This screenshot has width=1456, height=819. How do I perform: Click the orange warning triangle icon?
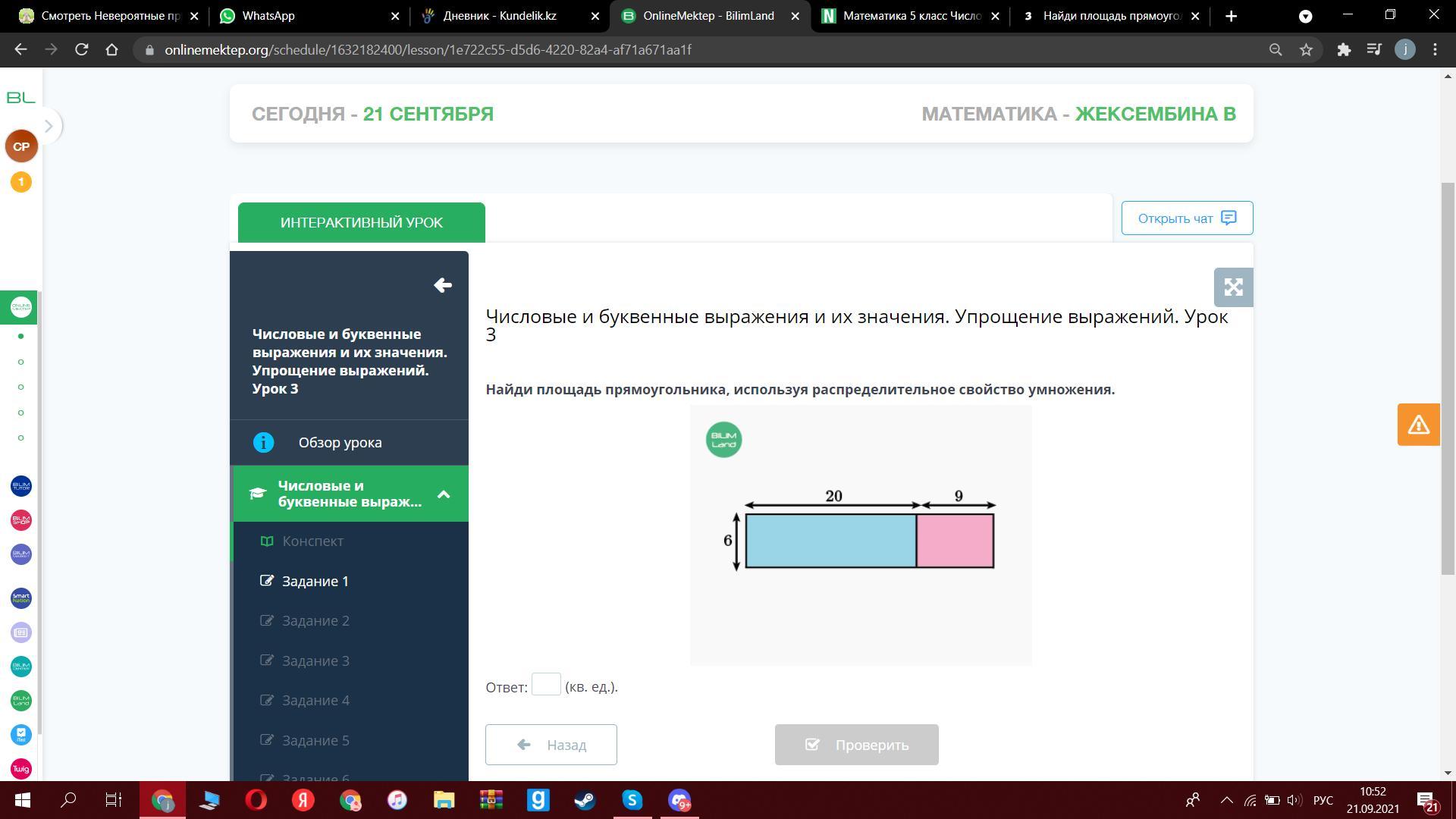pos(1418,425)
